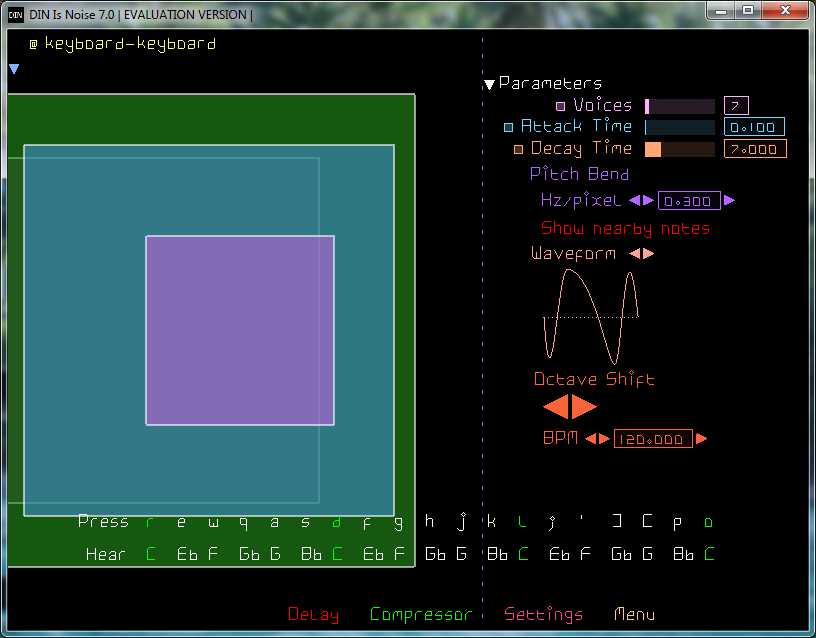Select previous waveform with left arrow
816x638 pixels.
pyautogui.click(x=634, y=254)
